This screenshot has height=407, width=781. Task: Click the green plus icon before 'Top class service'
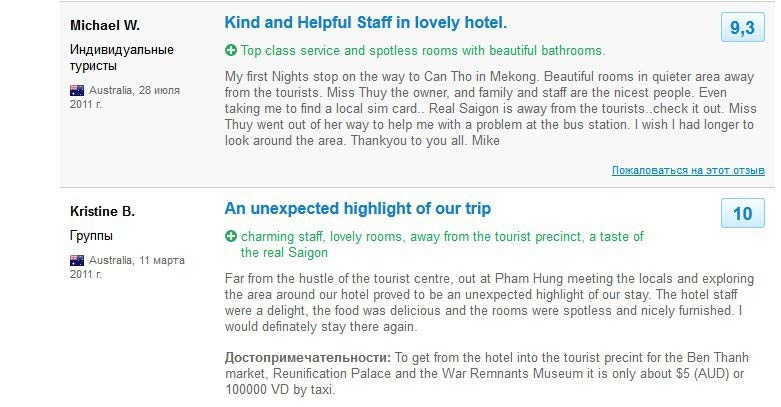pos(231,50)
